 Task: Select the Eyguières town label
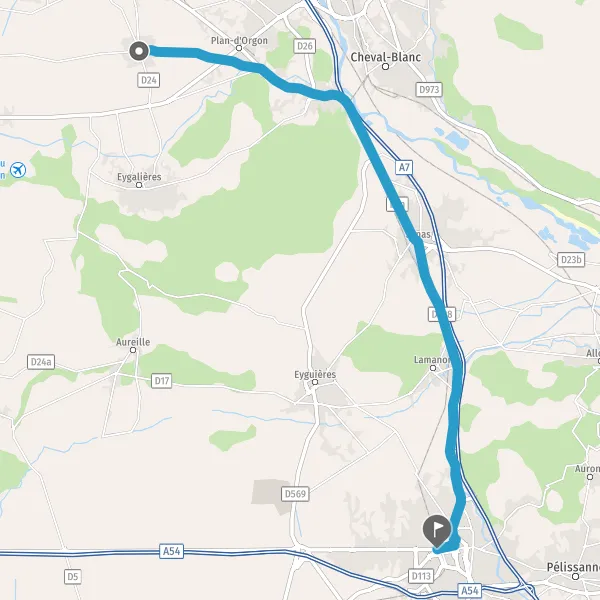click(x=315, y=374)
